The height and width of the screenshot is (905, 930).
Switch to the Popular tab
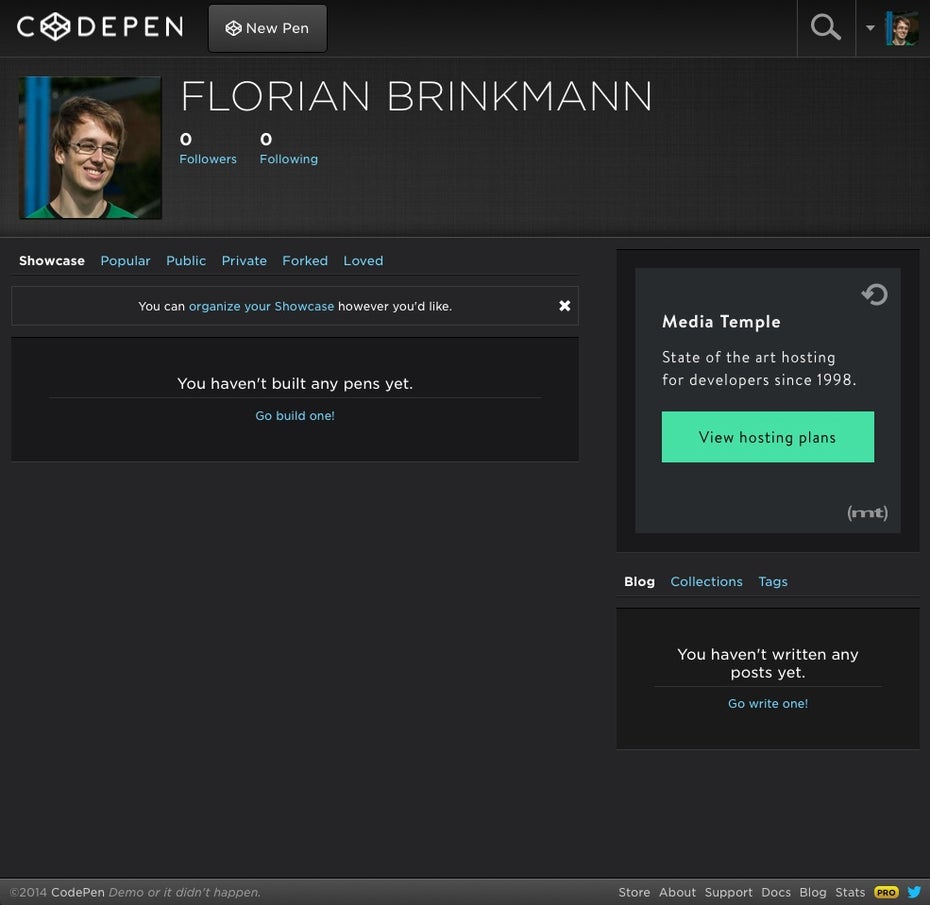point(125,261)
